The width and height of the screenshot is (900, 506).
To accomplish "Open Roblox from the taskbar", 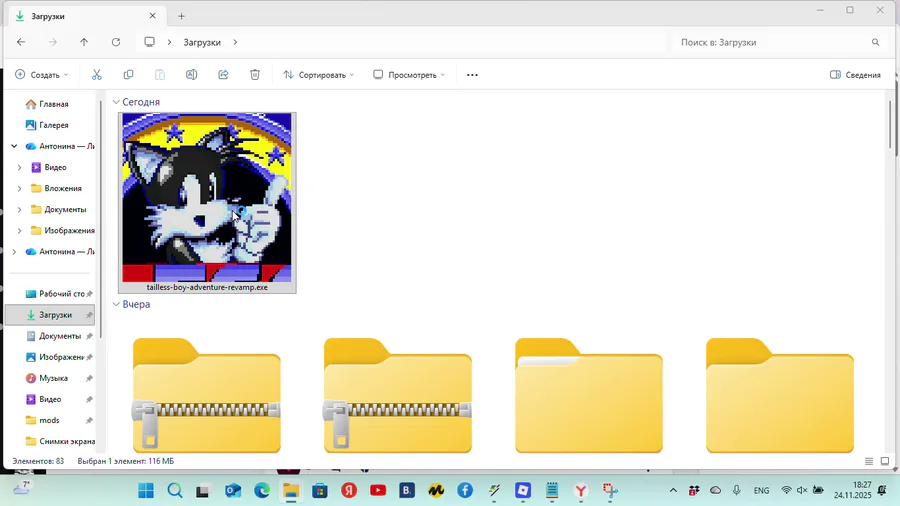I will tap(523, 491).
